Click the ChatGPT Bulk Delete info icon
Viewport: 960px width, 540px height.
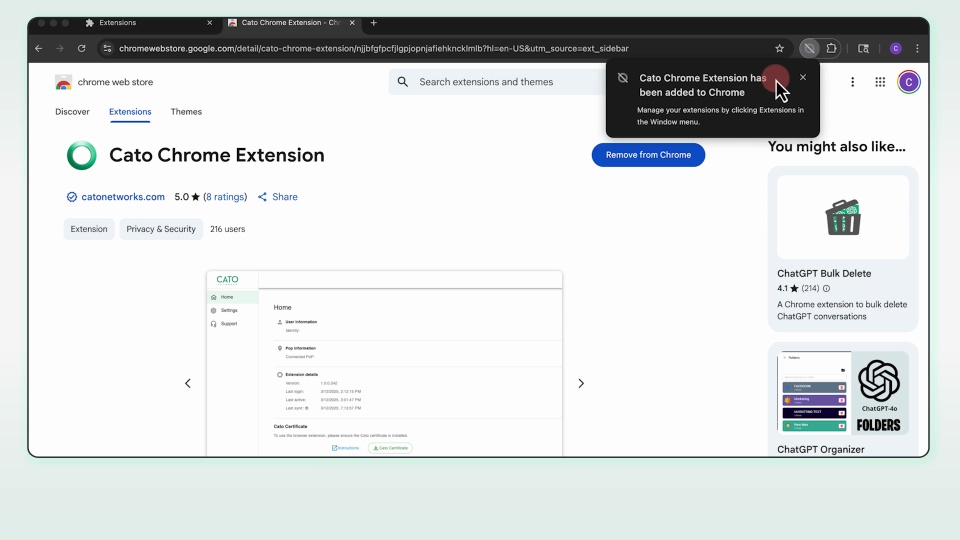point(827,288)
